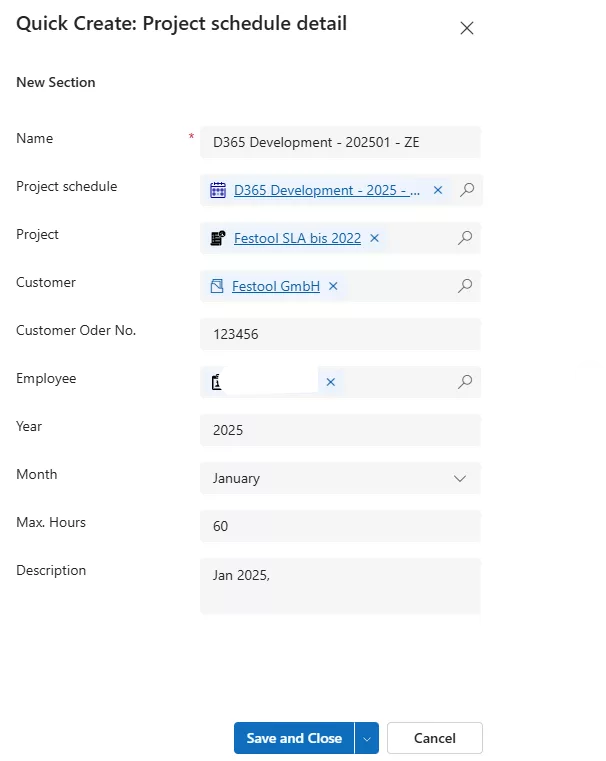The height and width of the screenshot is (761, 606).
Task: Focus the Customer Oder No. field
Action: coord(340,334)
